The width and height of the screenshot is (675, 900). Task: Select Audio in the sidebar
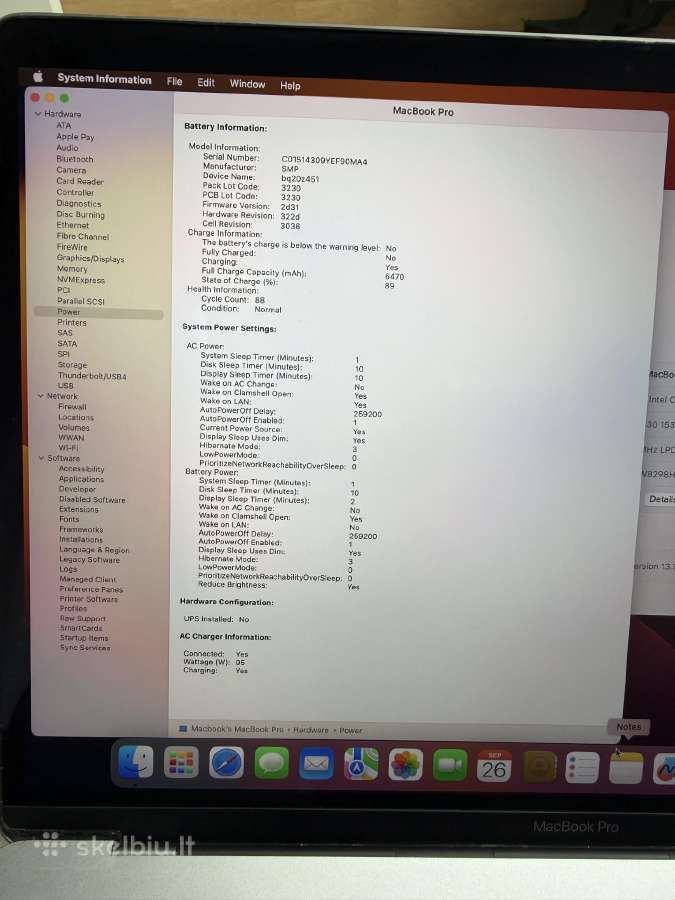click(x=67, y=148)
